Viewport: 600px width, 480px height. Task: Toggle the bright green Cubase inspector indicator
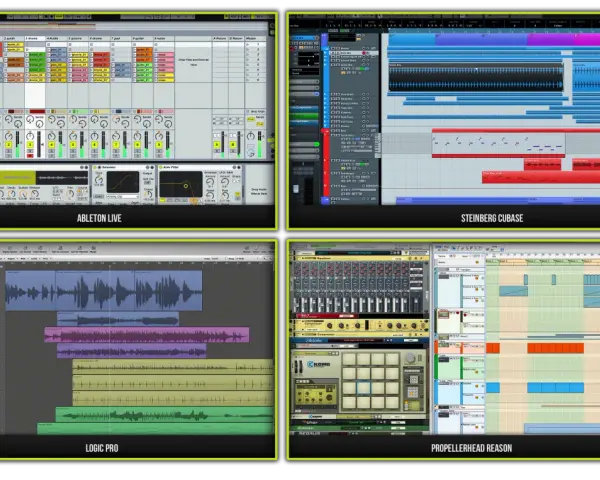point(316,144)
